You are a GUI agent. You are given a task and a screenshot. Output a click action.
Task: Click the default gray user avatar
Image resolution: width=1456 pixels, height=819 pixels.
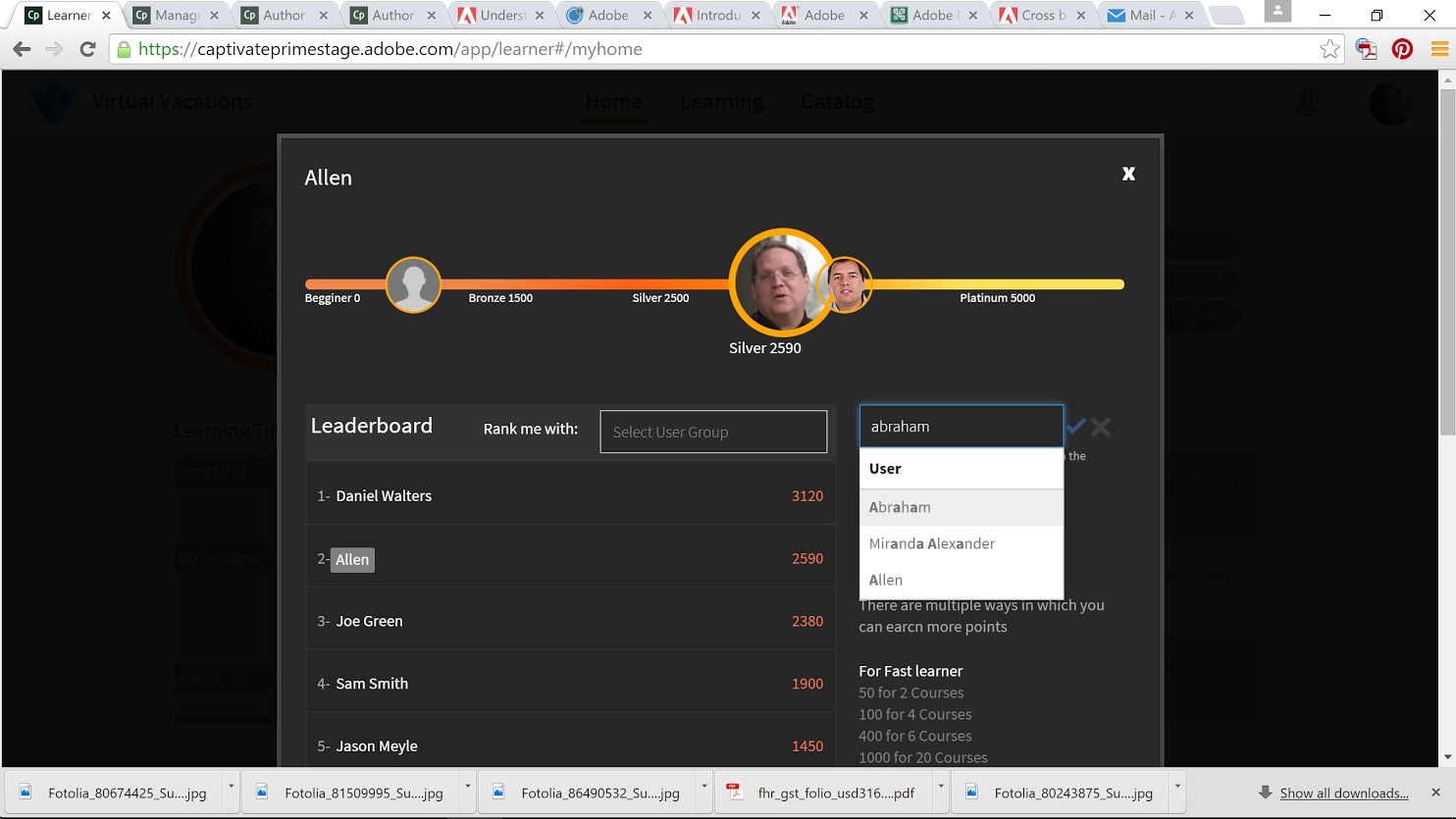point(413,284)
